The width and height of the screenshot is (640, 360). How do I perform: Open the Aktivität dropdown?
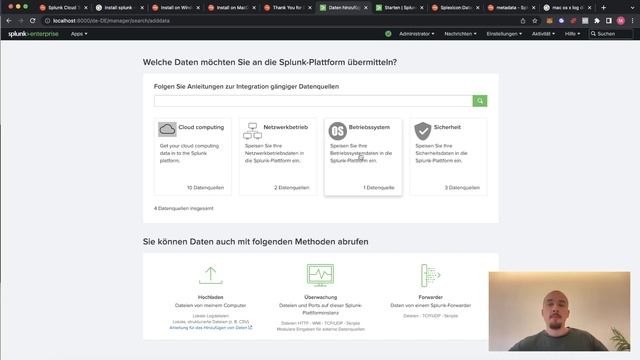tap(543, 34)
